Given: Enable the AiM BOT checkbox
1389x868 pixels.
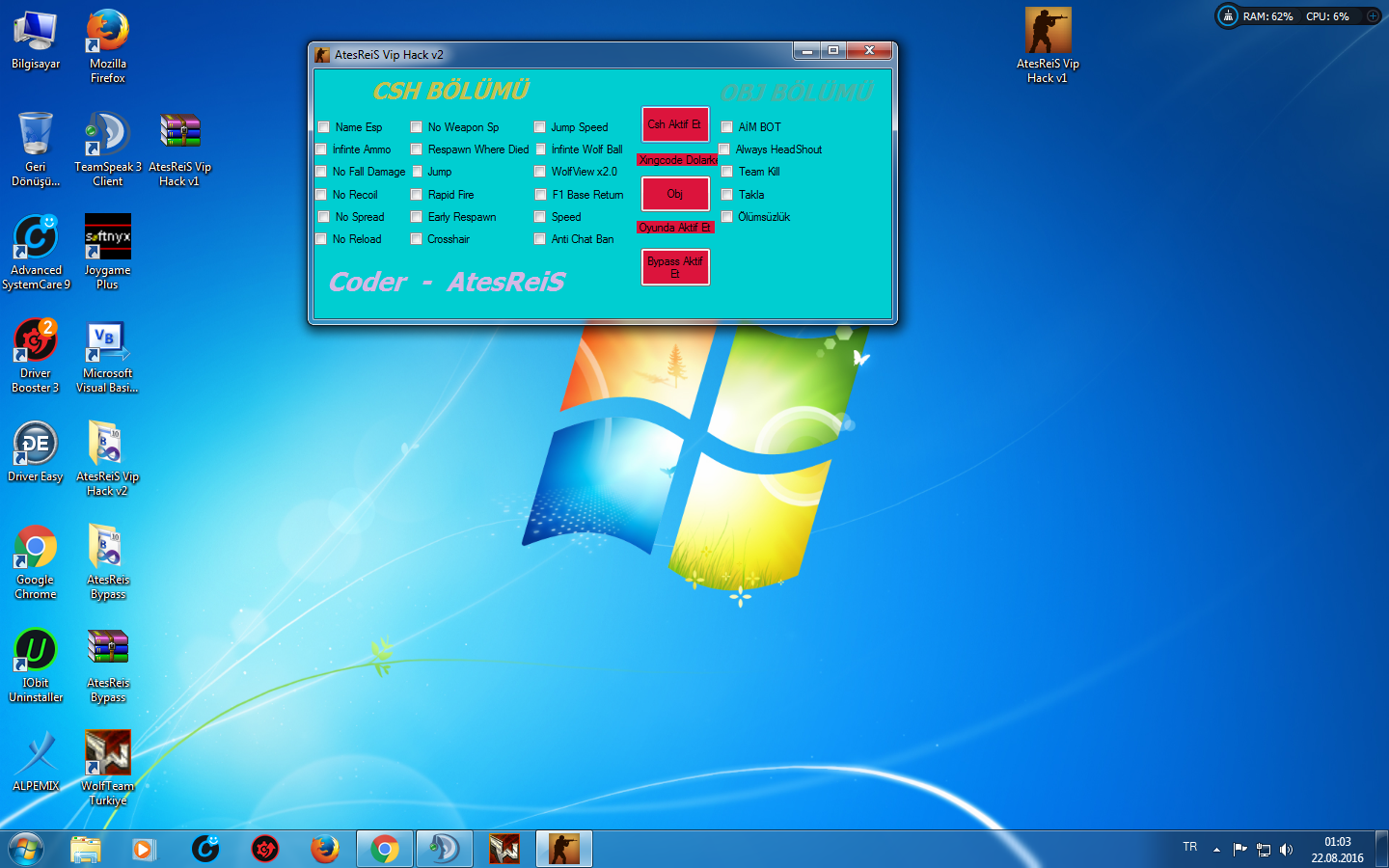Looking at the screenshot, I should 726,126.
